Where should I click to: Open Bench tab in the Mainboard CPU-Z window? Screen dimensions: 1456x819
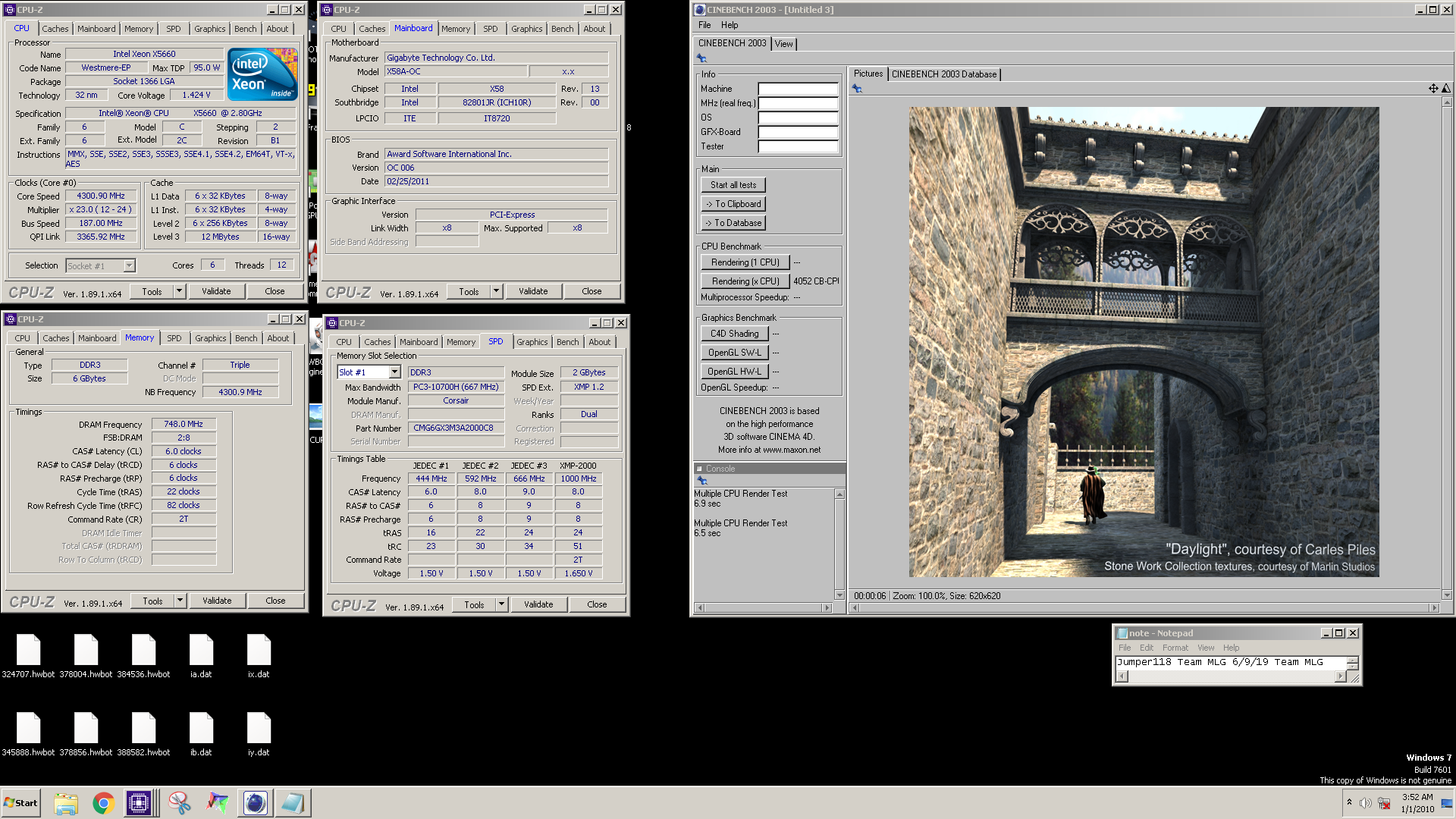coord(562,29)
